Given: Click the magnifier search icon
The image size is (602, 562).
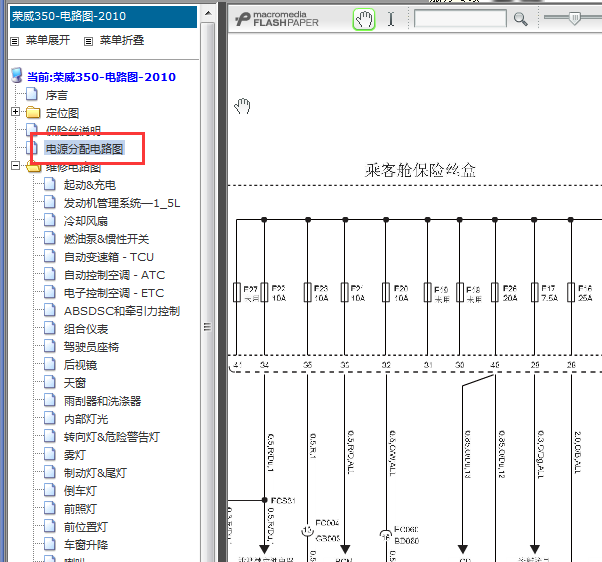Looking at the screenshot, I should (520, 19).
